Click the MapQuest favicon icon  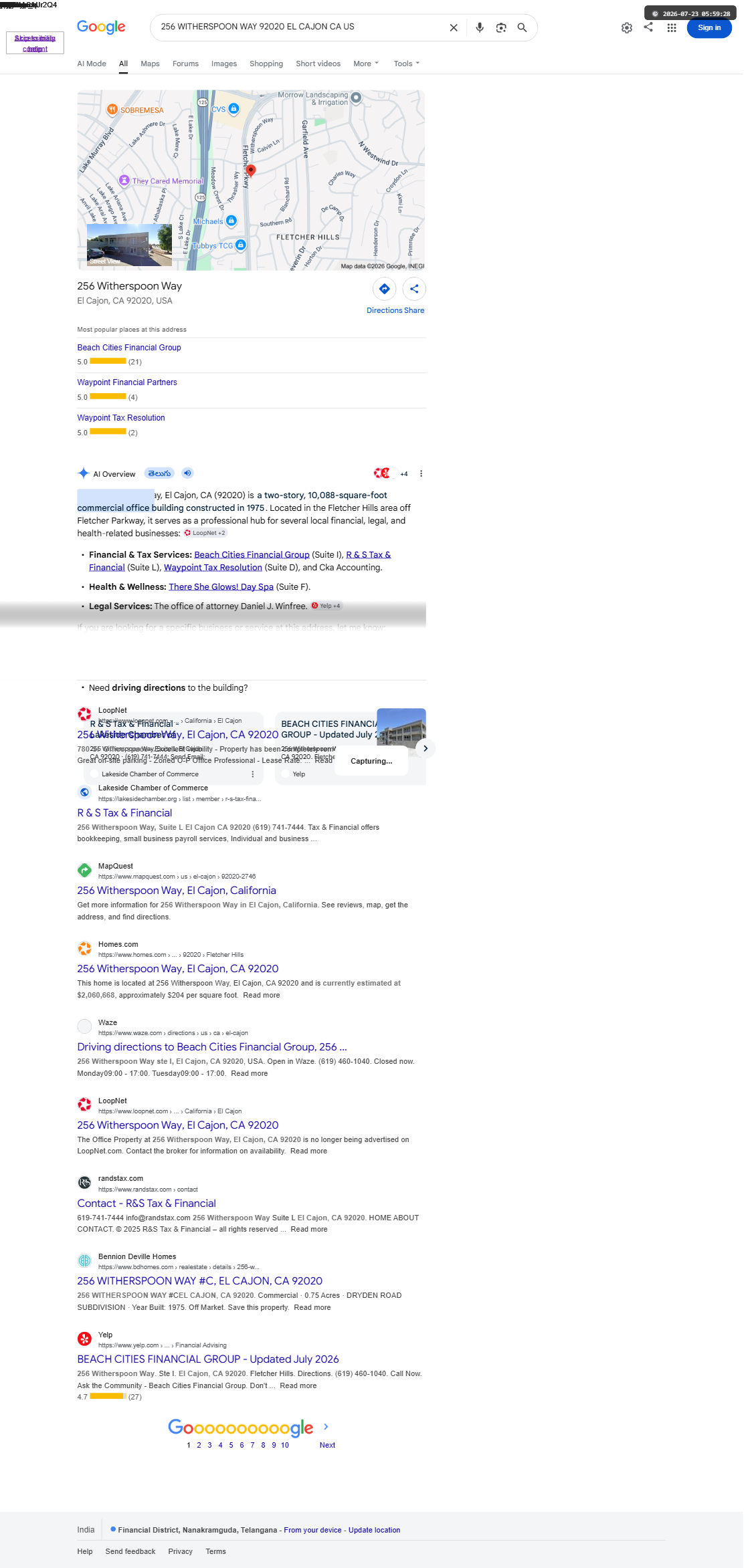coord(84,870)
